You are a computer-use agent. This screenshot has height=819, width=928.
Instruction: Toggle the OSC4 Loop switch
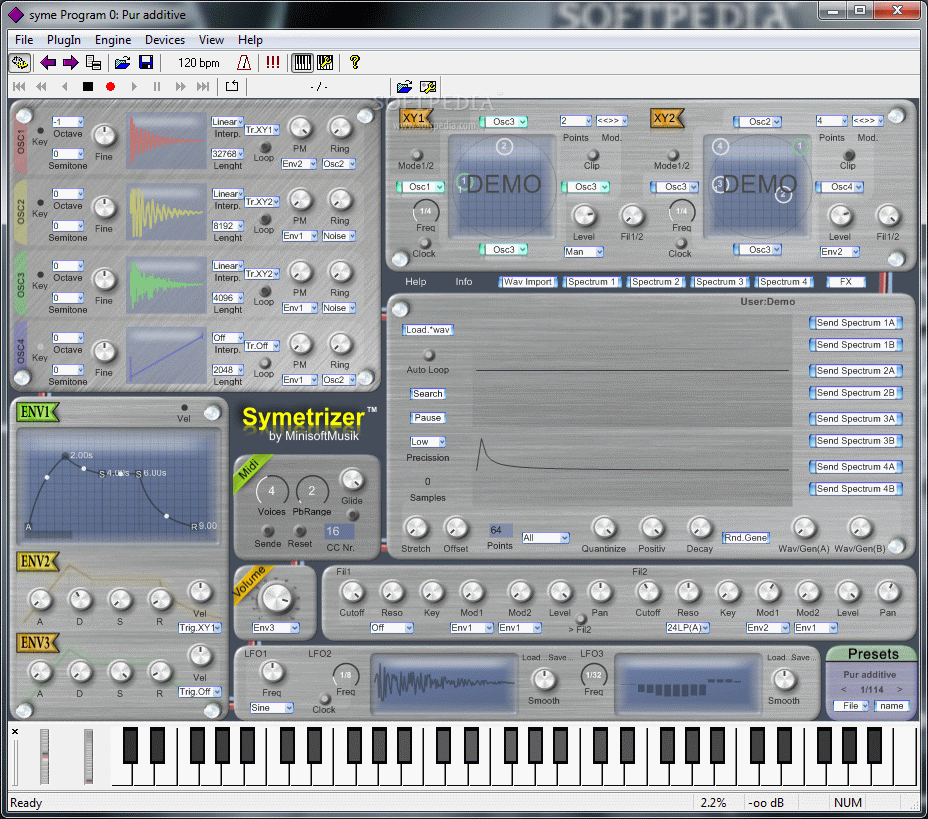265,362
